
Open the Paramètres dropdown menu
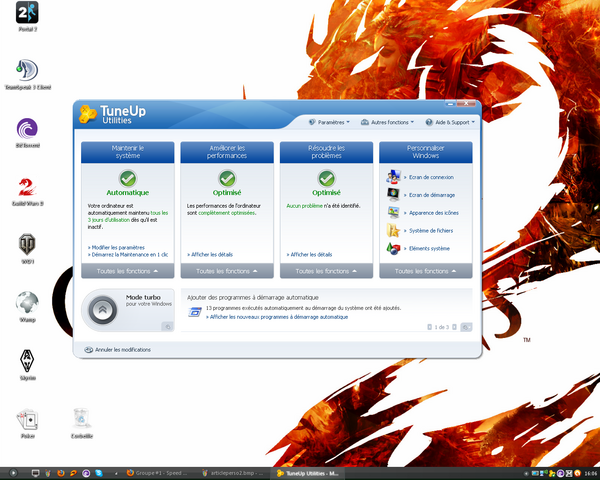329,122
